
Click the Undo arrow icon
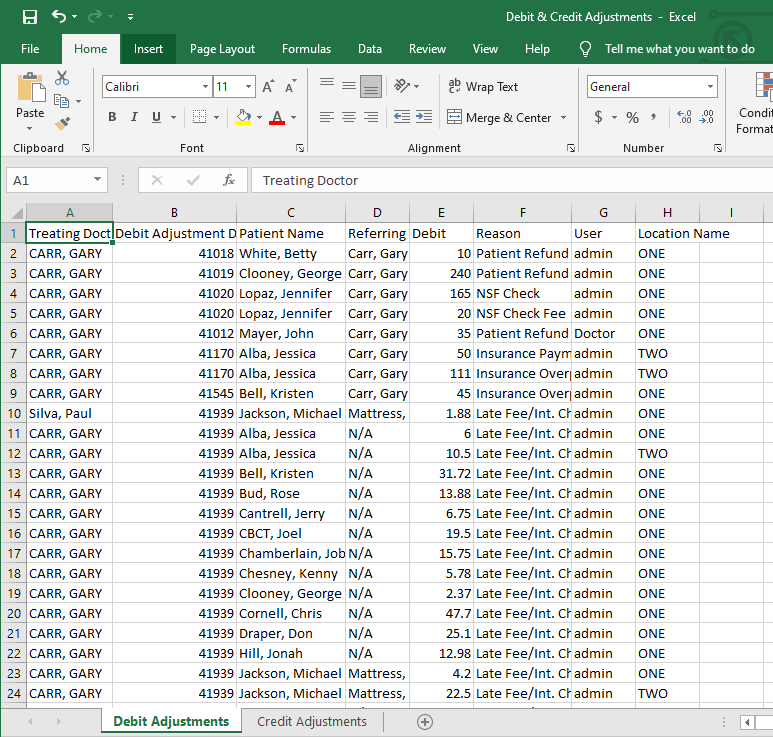(59, 17)
